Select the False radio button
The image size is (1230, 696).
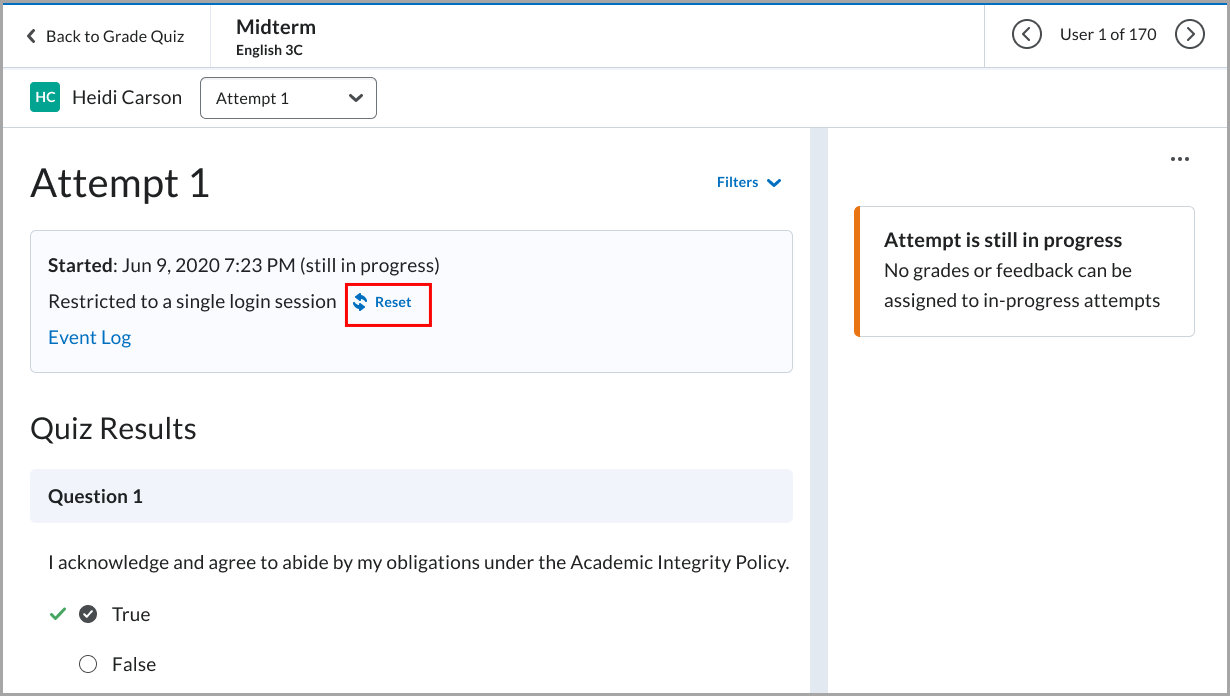pos(88,664)
